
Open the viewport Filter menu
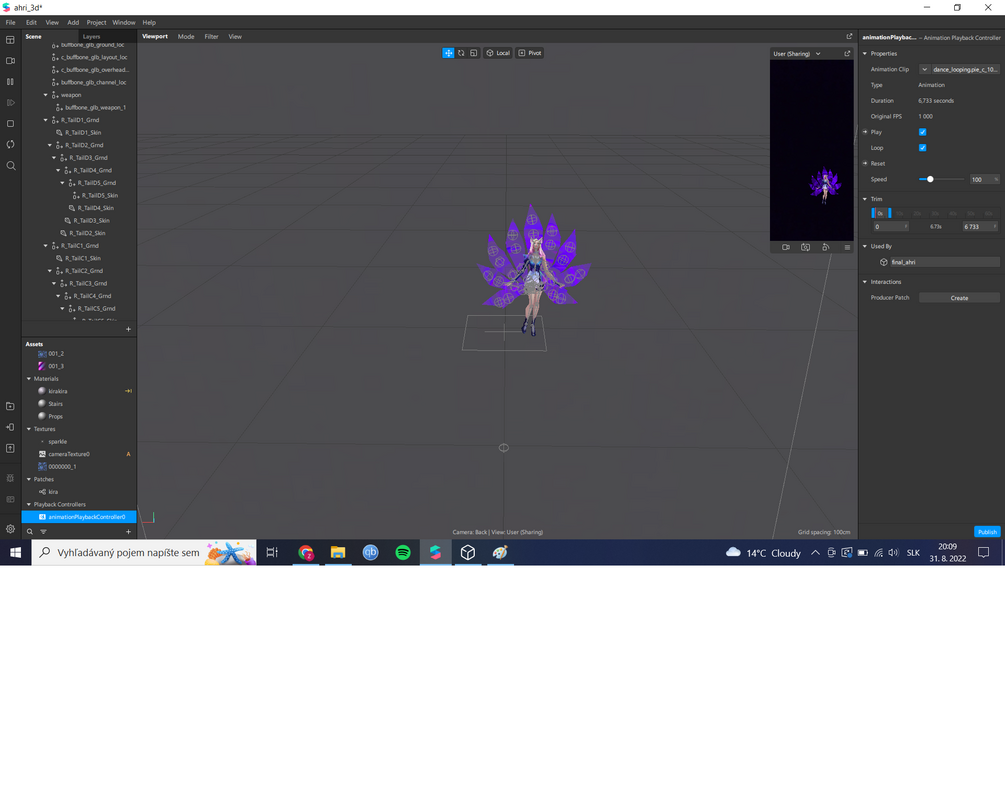click(212, 37)
